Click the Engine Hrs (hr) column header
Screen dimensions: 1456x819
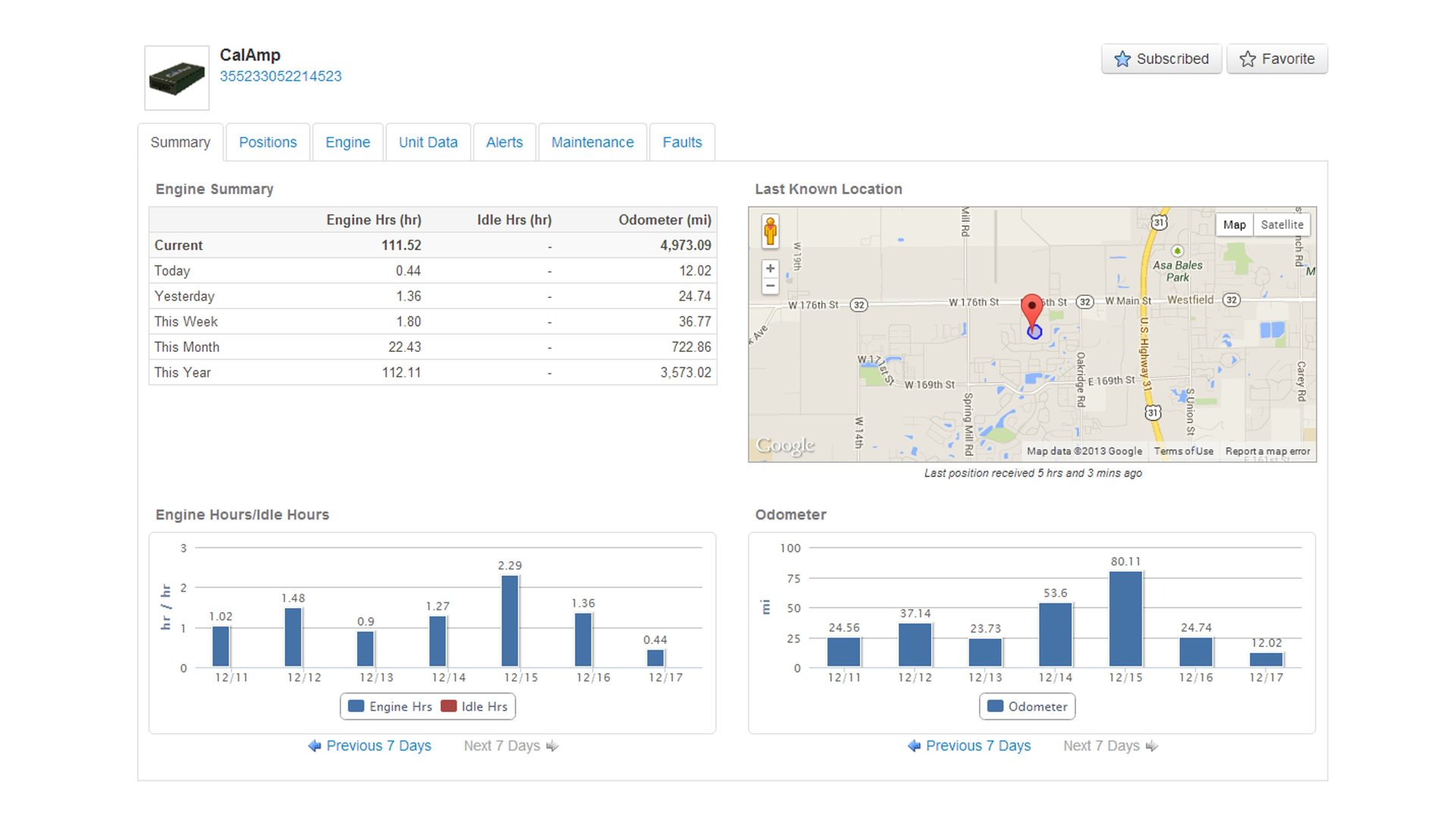(374, 220)
